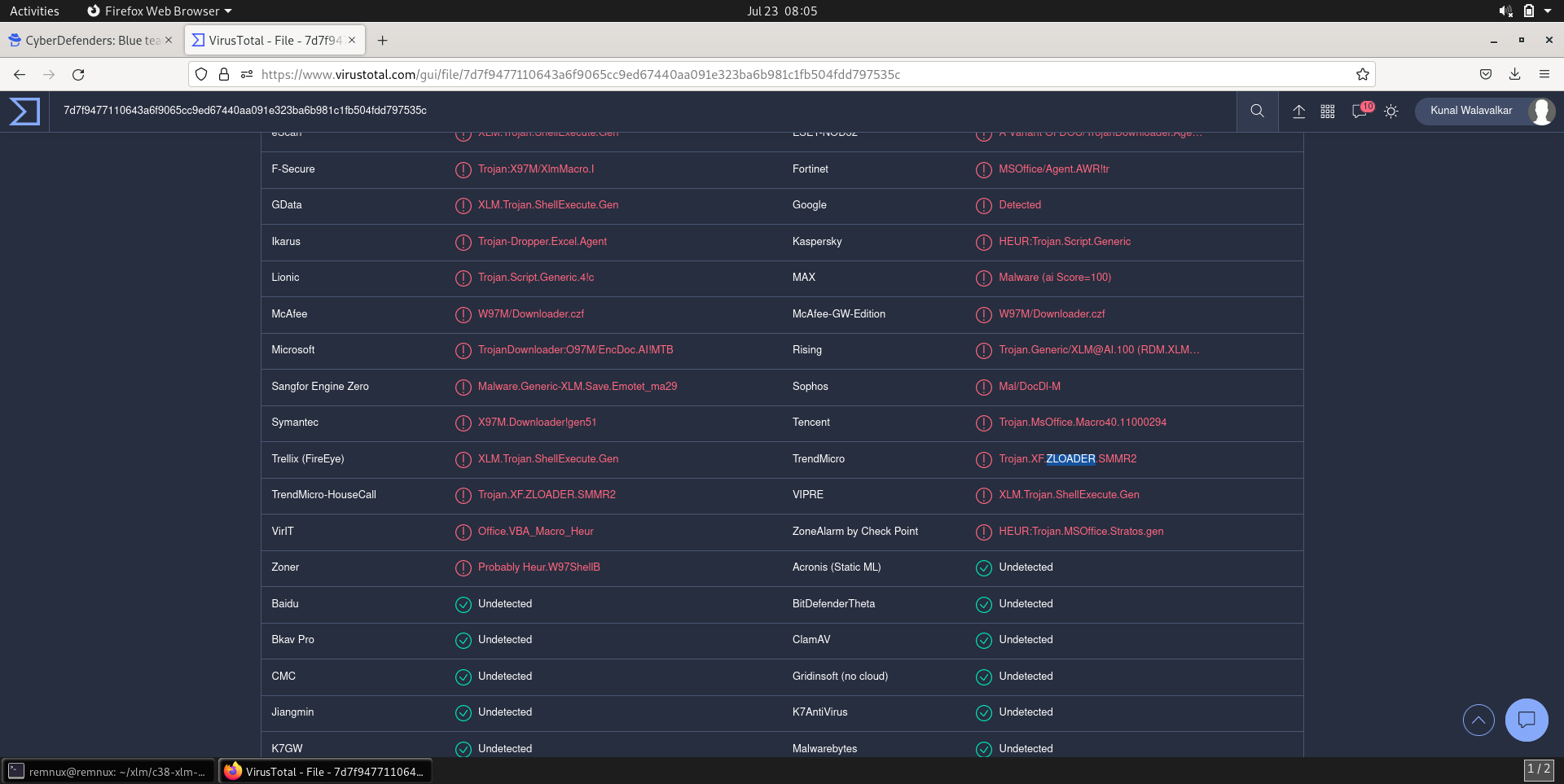
Task: Click the VIPRE XLM.Trojan.ShellExecute.Gen result
Action: point(1069,495)
